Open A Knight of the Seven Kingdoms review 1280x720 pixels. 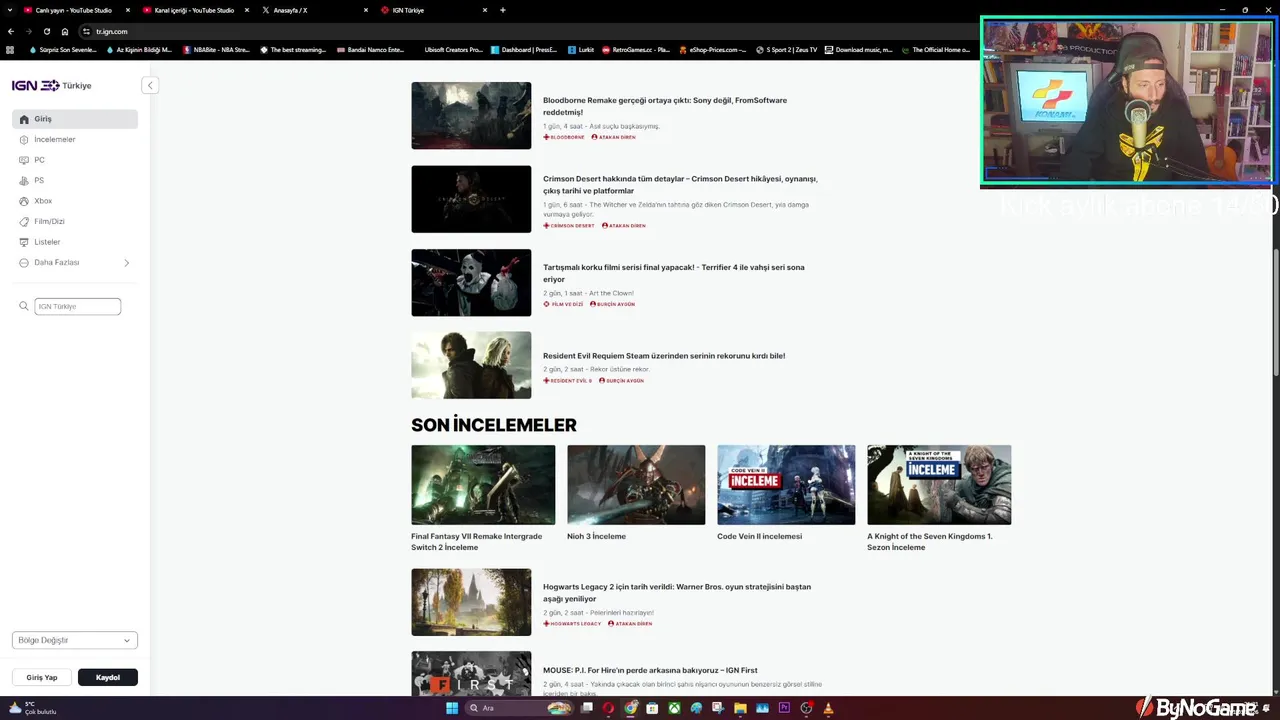939,498
